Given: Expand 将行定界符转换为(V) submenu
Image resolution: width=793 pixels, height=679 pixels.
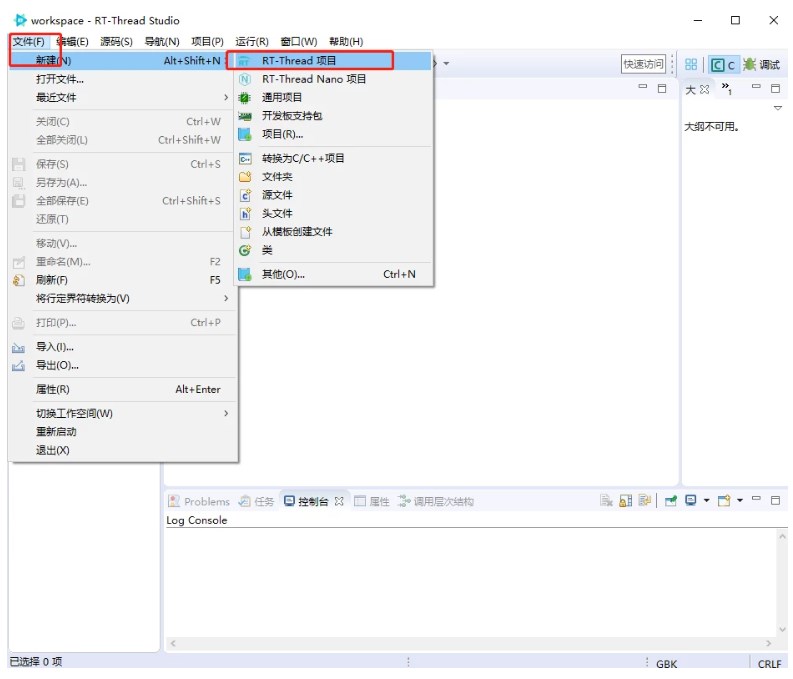Looking at the screenshot, I should (x=123, y=298).
